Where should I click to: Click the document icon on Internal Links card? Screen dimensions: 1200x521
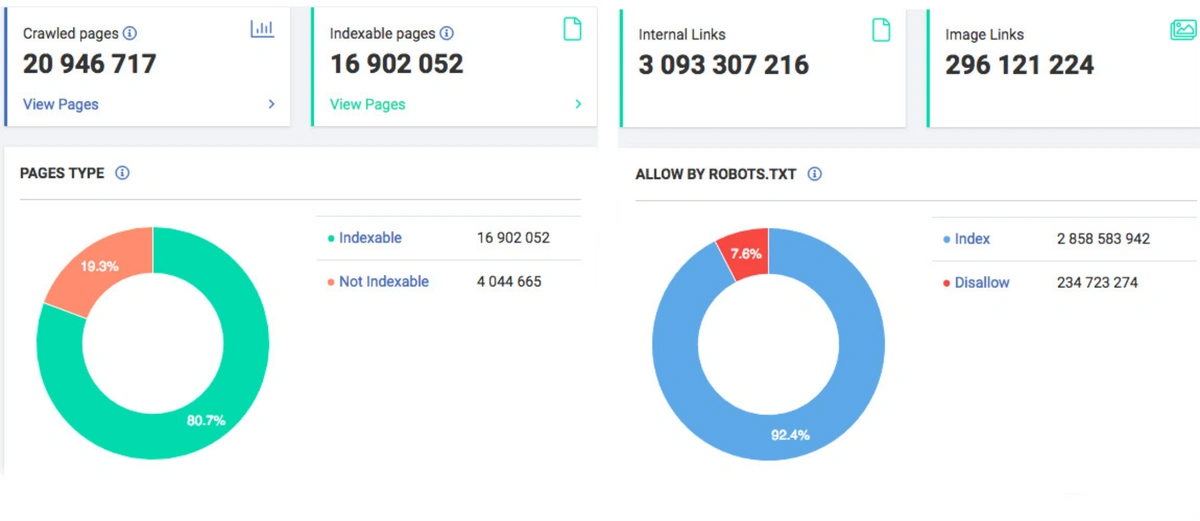coord(881,30)
